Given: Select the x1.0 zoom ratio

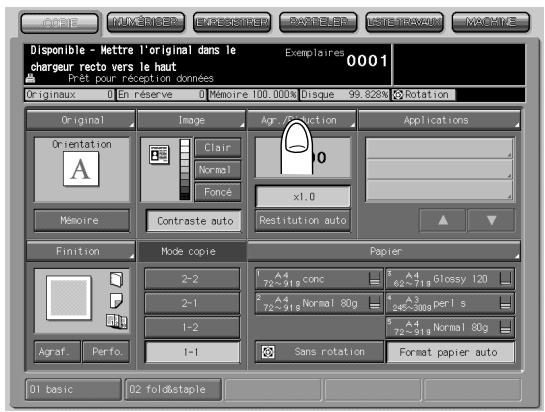Looking at the screenshot, I should [303, 197].
